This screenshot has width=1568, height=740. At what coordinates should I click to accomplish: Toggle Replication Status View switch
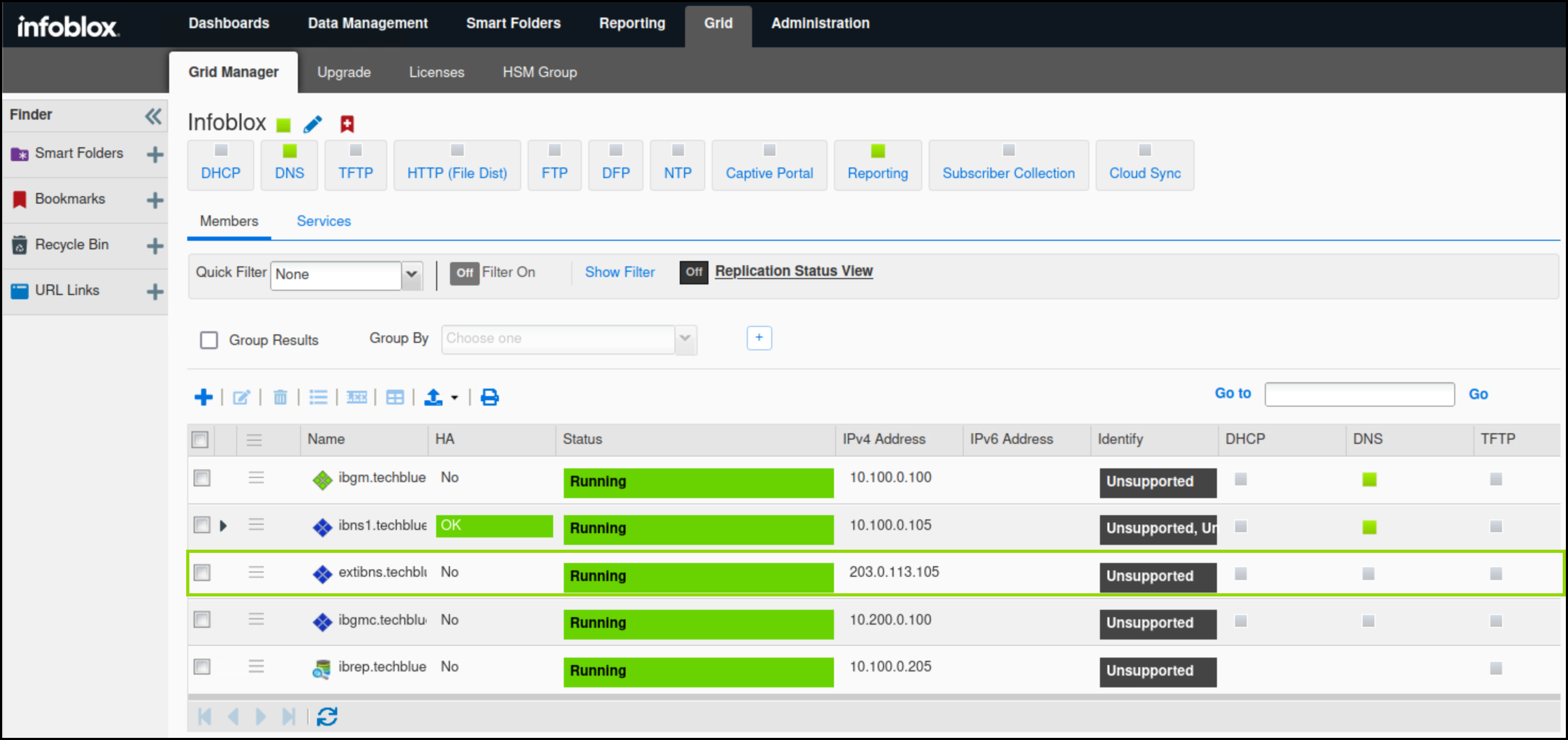[693, 272]
